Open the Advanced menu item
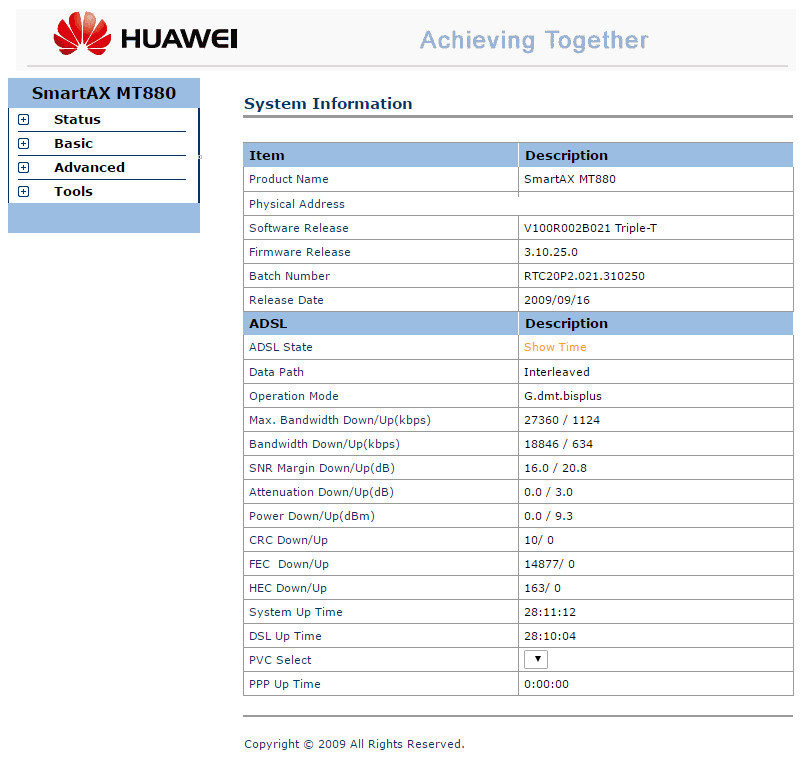The height and width of the screenshot is (760, 802). (90, 167)
